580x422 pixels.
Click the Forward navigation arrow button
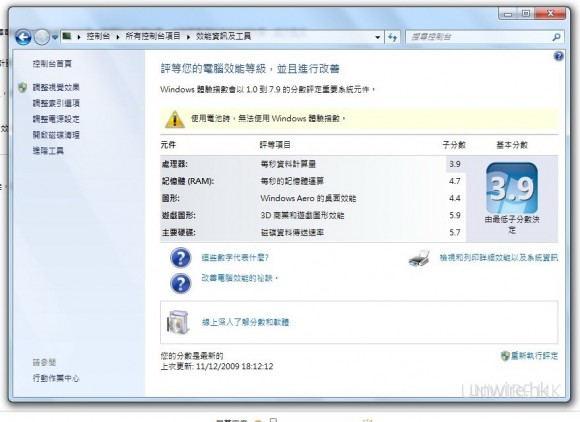(41, 37)
